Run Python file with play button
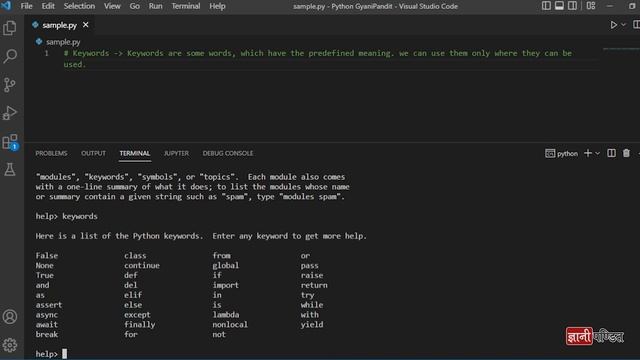This screenshot has height=360, width=640. [x=613, y=25]
